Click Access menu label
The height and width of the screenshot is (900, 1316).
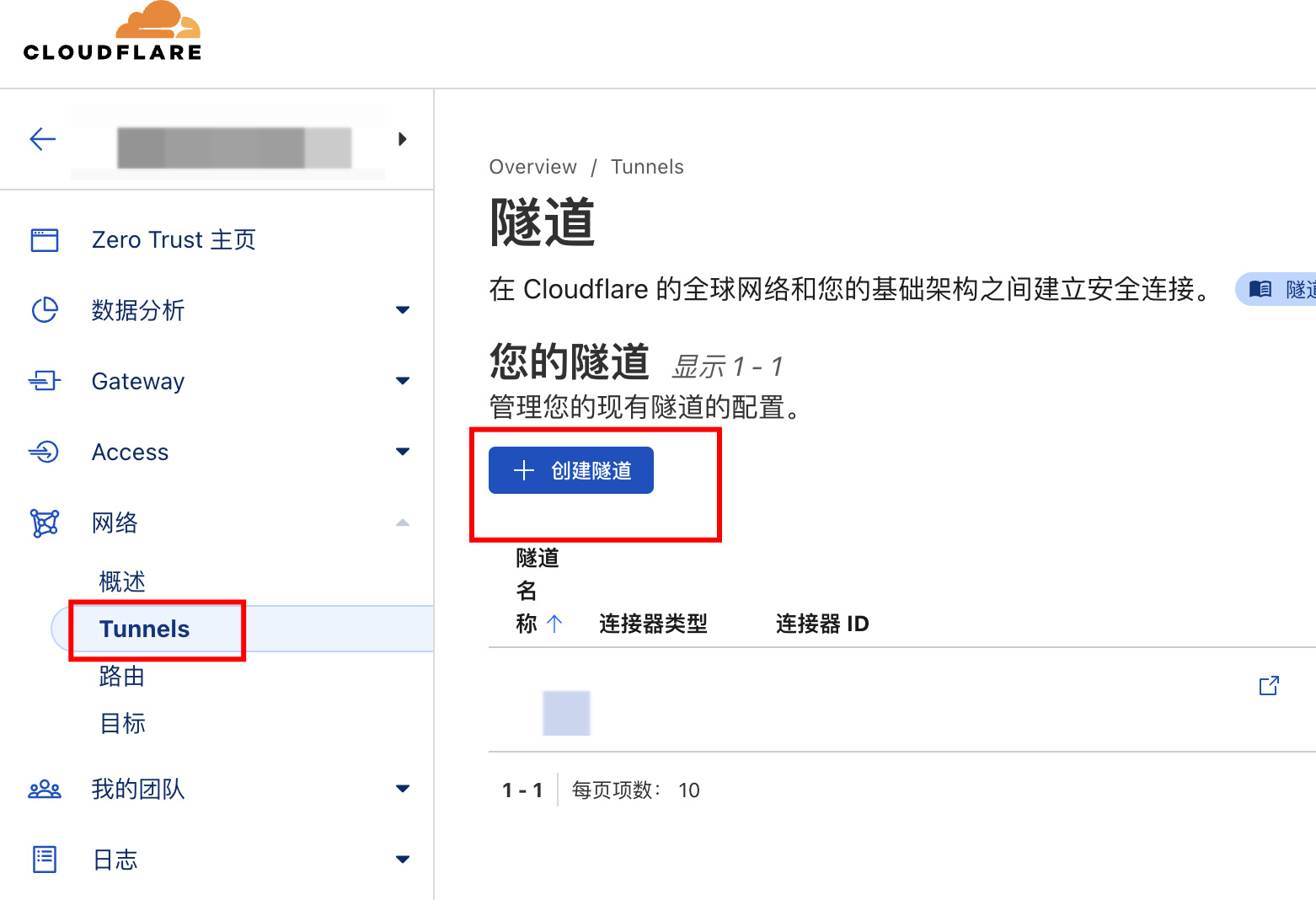point(131,452)
